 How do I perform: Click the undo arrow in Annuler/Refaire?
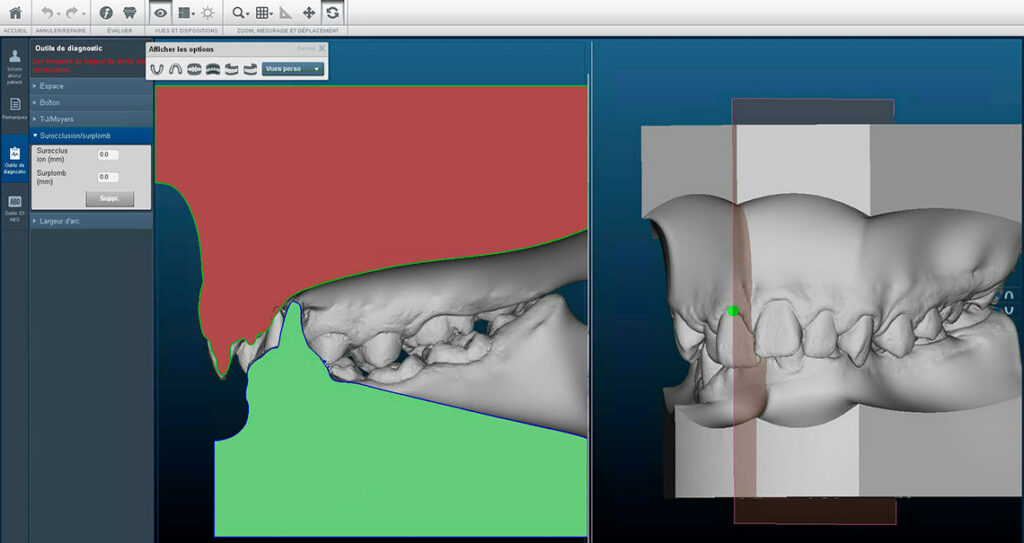[47, 13]
